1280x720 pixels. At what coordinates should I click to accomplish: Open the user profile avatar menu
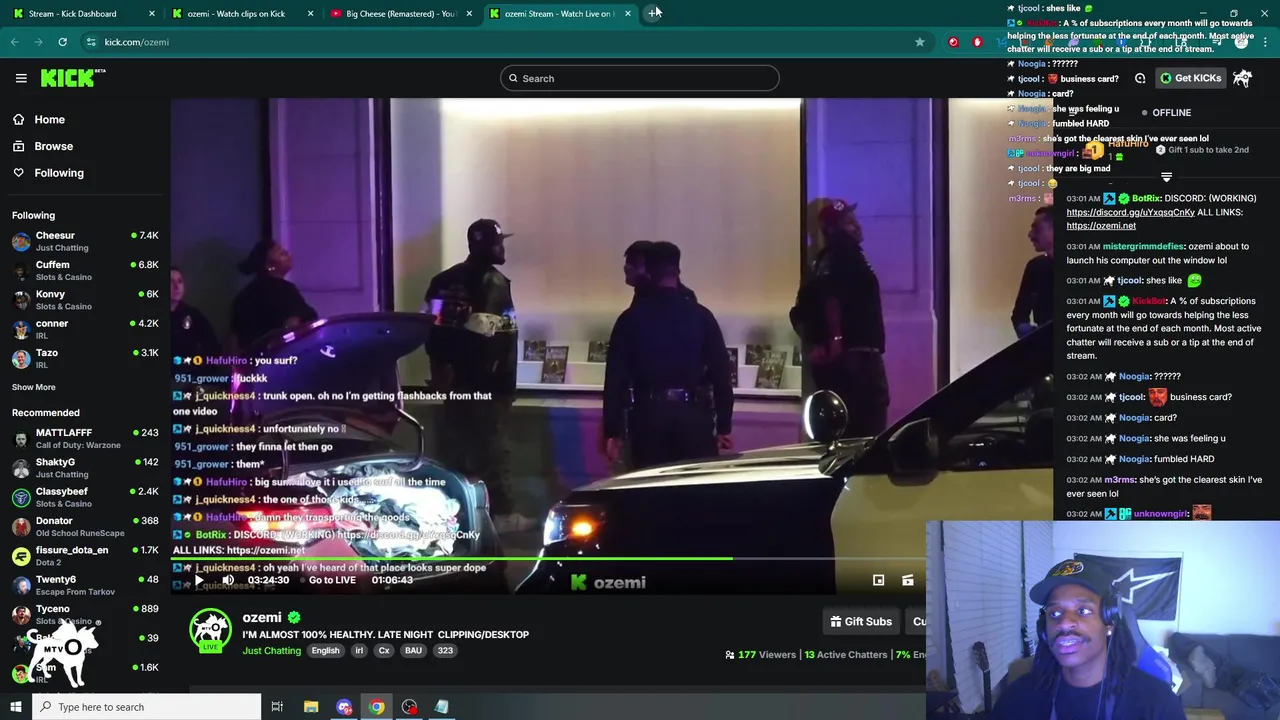(1242, 78)
